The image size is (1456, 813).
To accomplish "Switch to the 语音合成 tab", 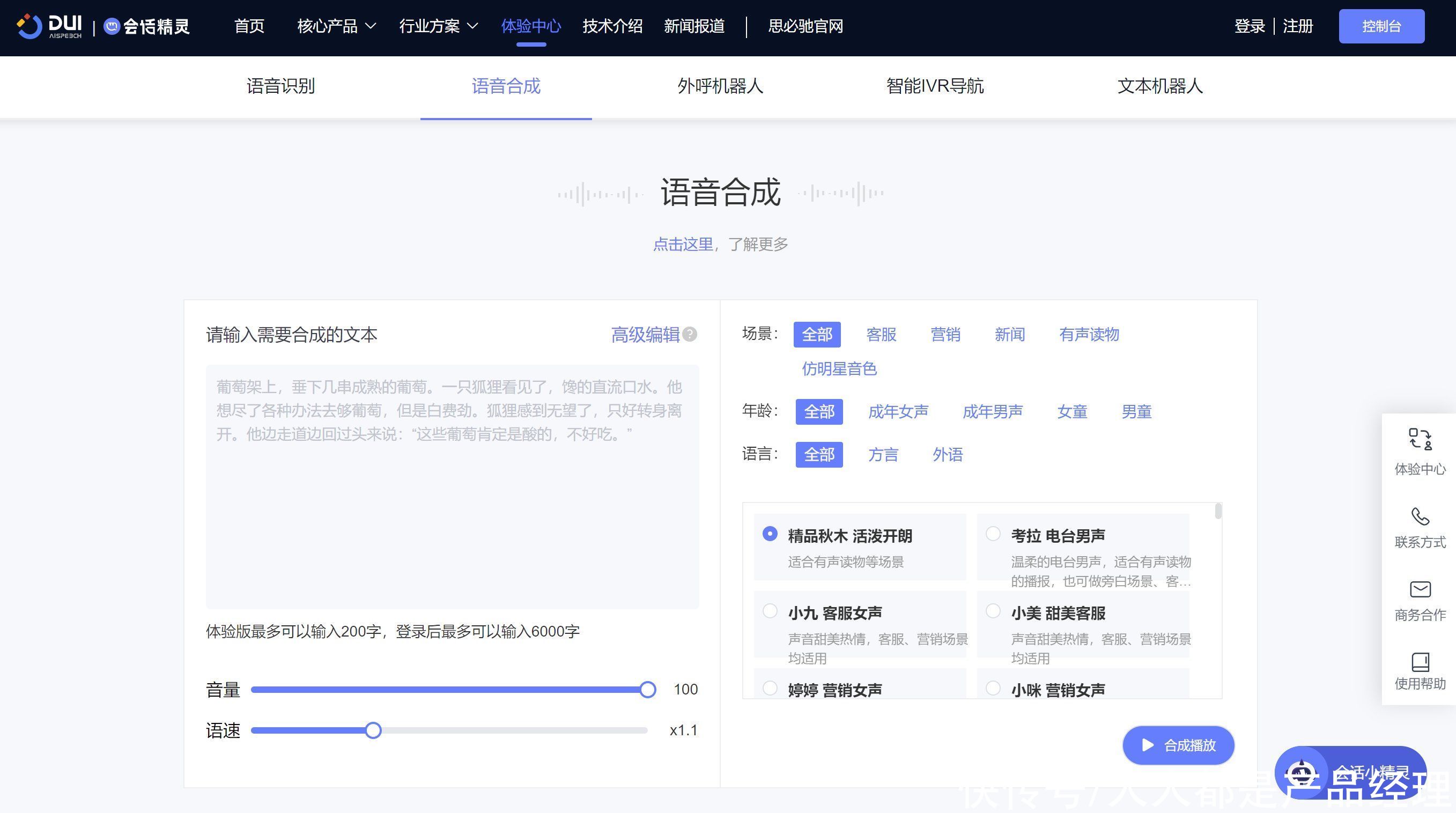I will (x=506, y=86).
